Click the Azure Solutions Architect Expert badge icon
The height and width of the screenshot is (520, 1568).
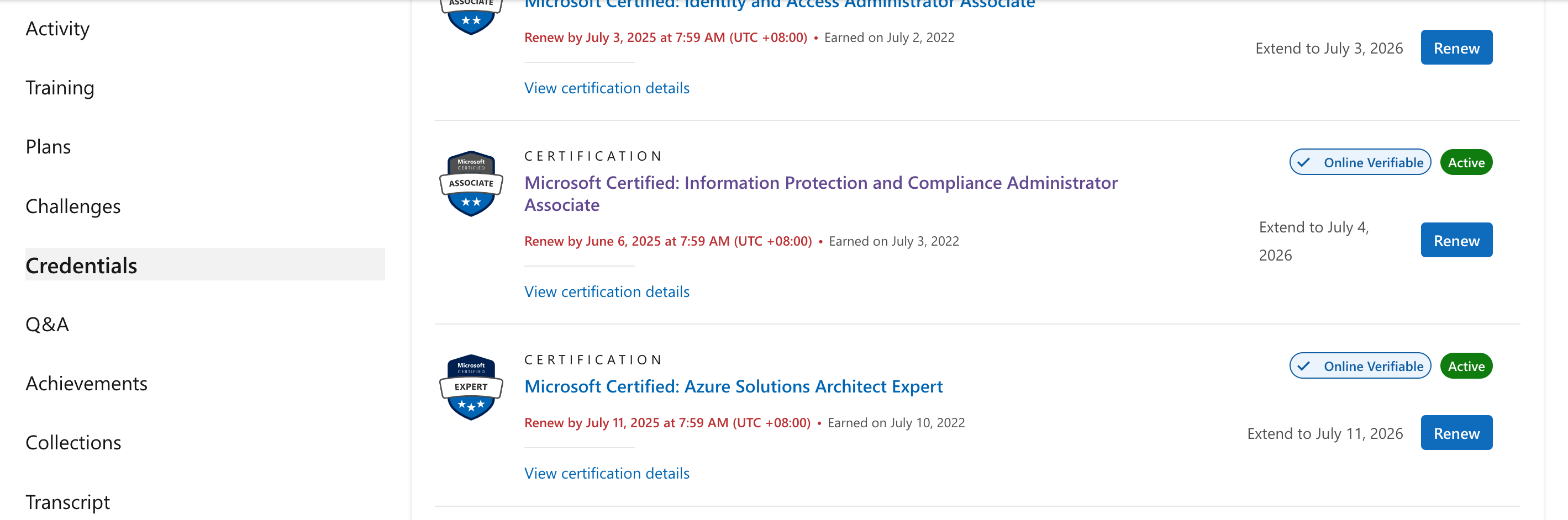pos(471,388)
